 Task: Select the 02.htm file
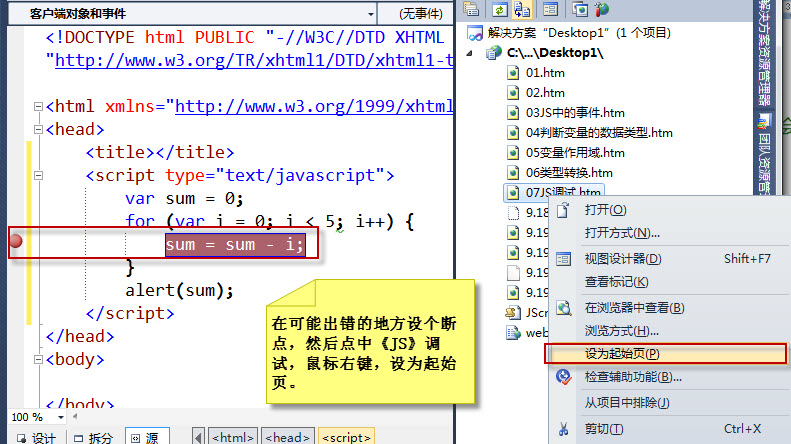pyautogui.click(x=545, y=93)
